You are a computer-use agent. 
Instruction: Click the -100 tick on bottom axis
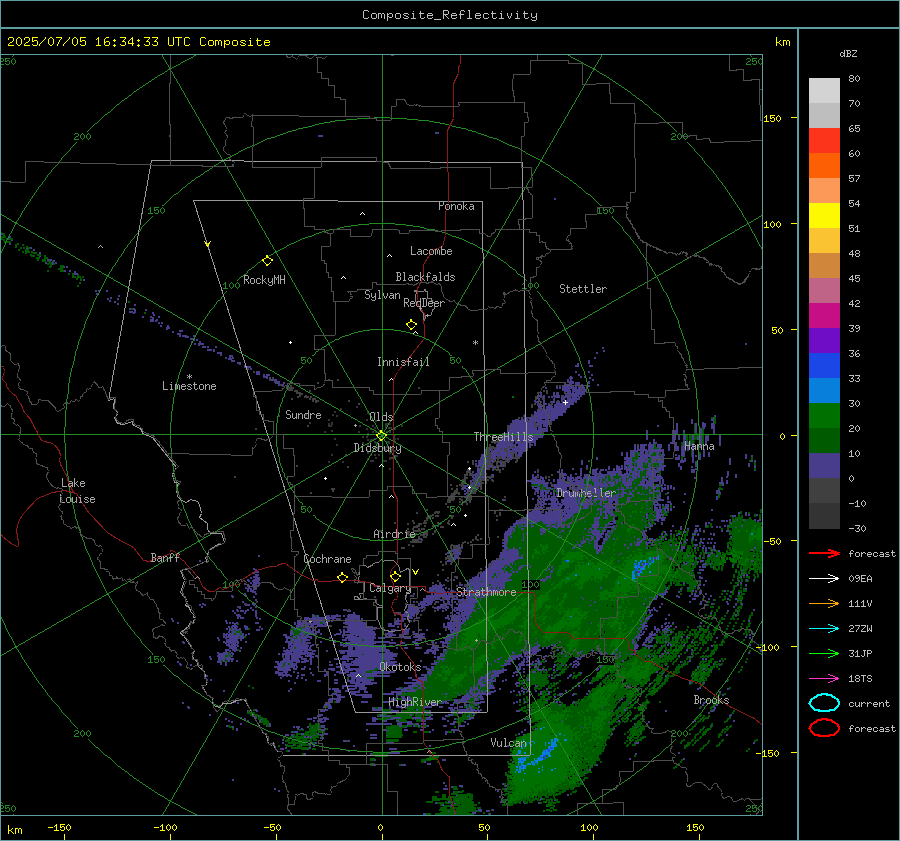coord(165,827)
